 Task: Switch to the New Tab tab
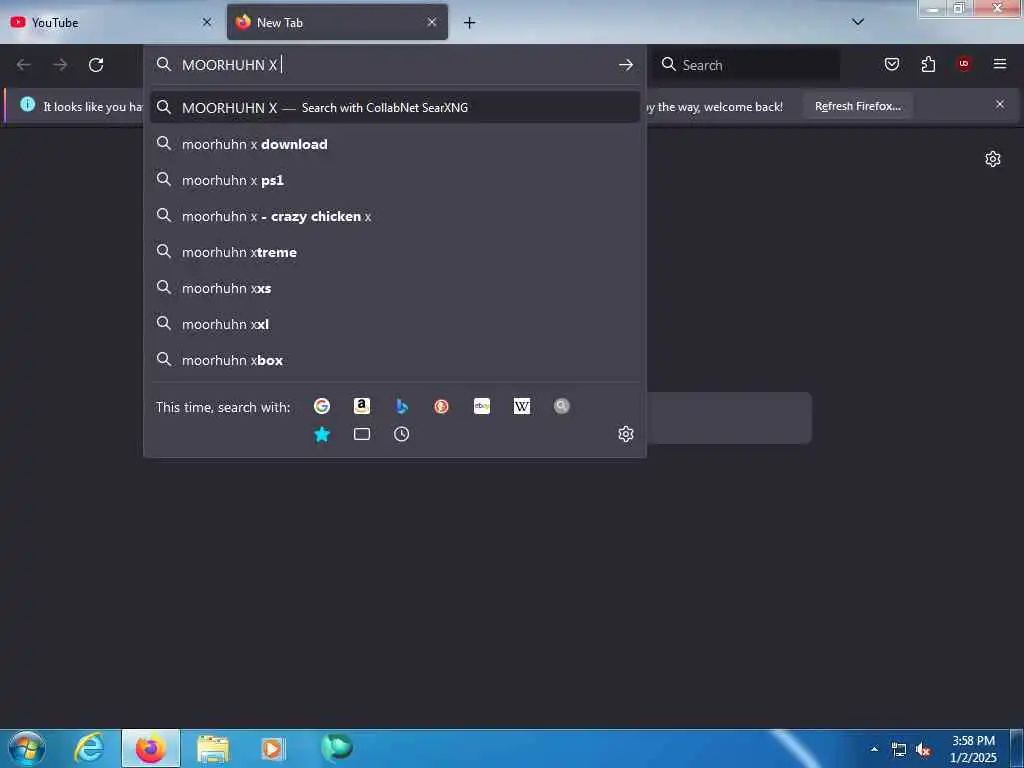pyautogui.click(x=337, y=22)
